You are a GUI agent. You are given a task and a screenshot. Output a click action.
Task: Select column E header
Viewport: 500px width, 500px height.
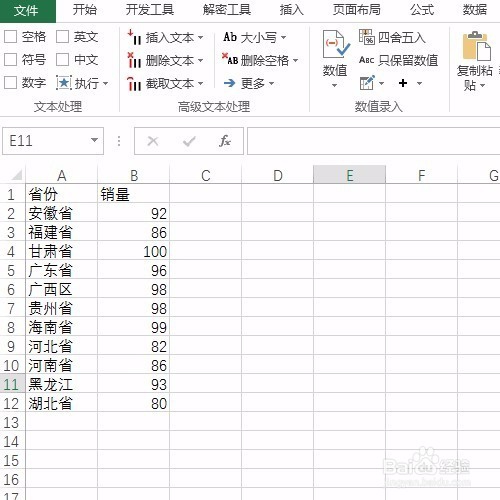[x=349, y=175]
